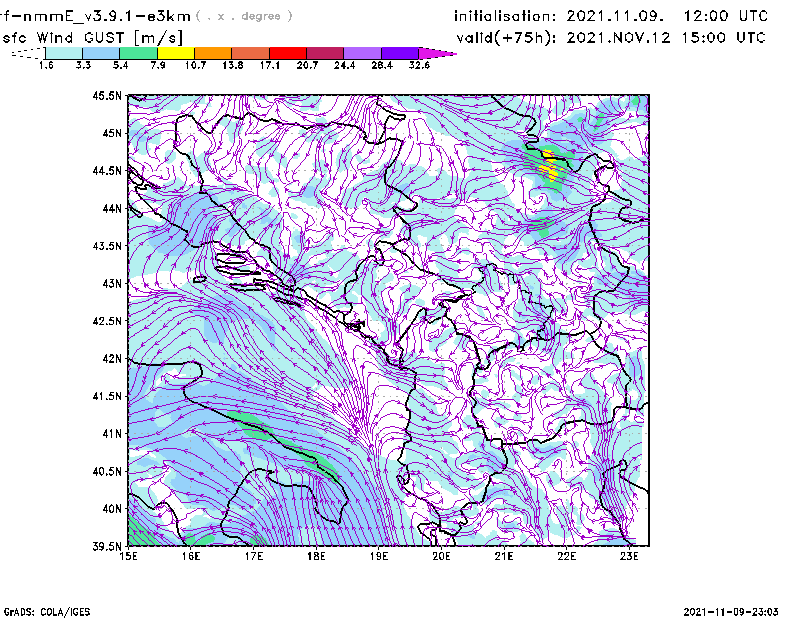This screenshot has height=618, width=800.
Task: Click the '12:00 UTC' initialisation time
Action: coord(726,16)
